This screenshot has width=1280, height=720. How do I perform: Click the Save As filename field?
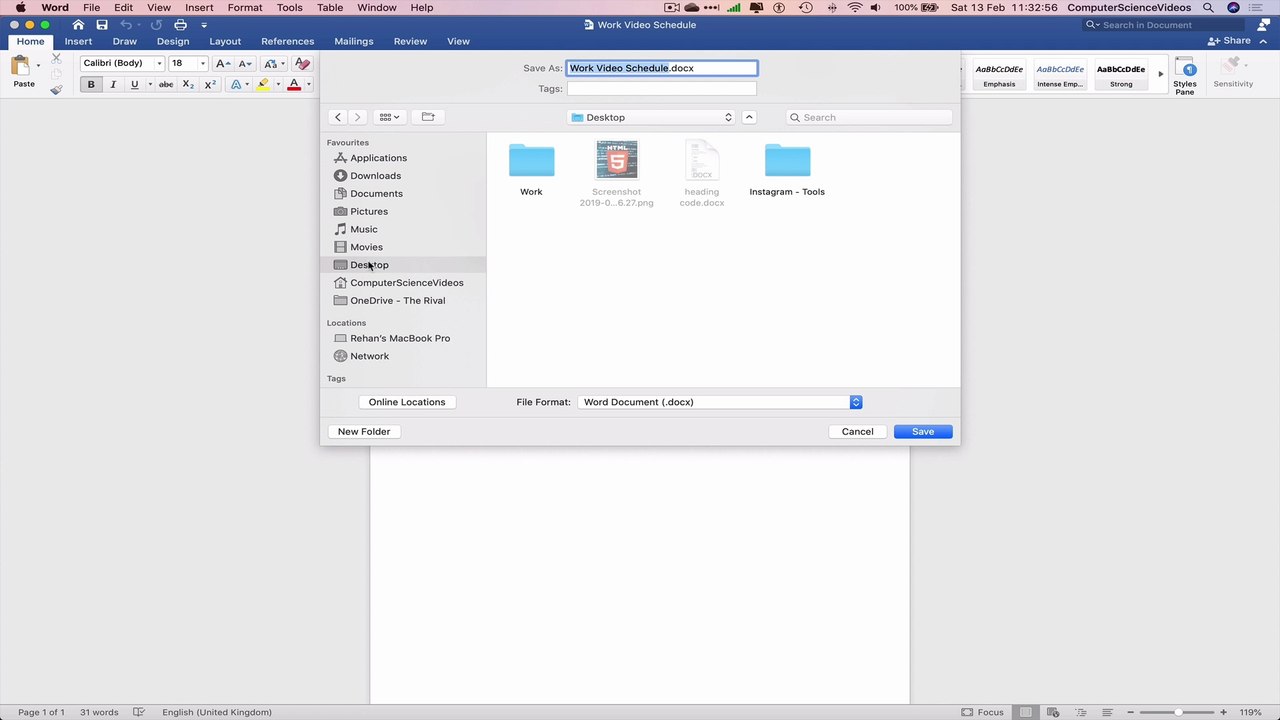(662, 68)
